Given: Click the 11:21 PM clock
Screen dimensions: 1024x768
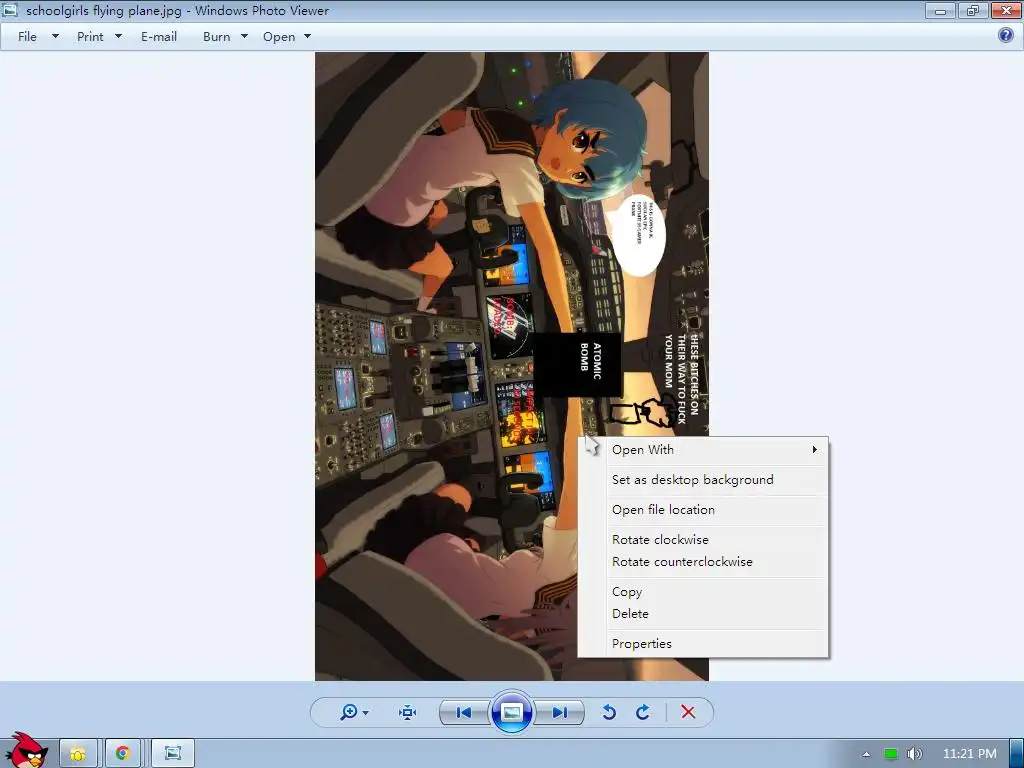Looking at the screenshot, I should click(970, 754).
